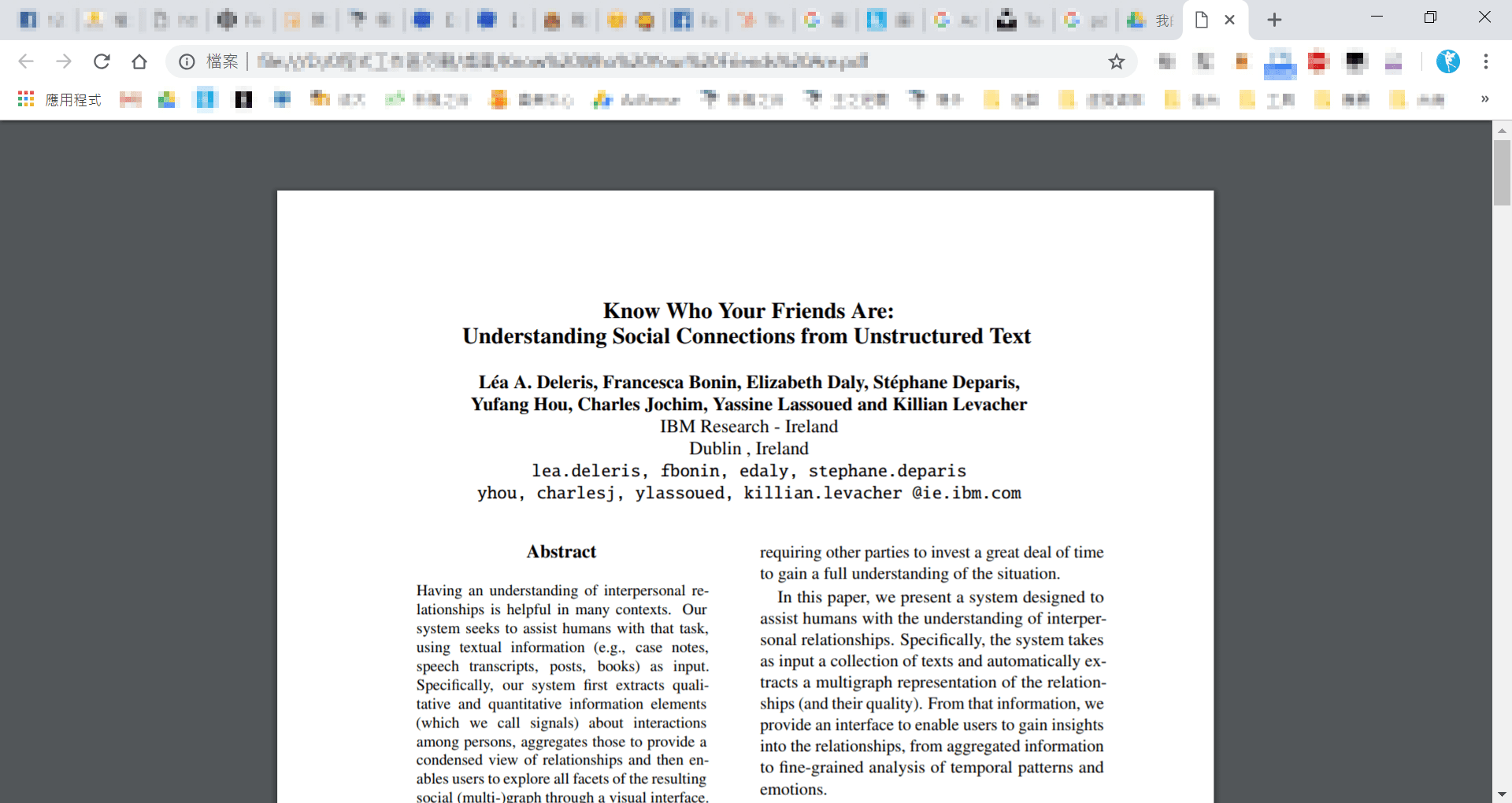Open the Chrome three-dot menu
Viewport: 1512px width, 803px height.
1486,61
